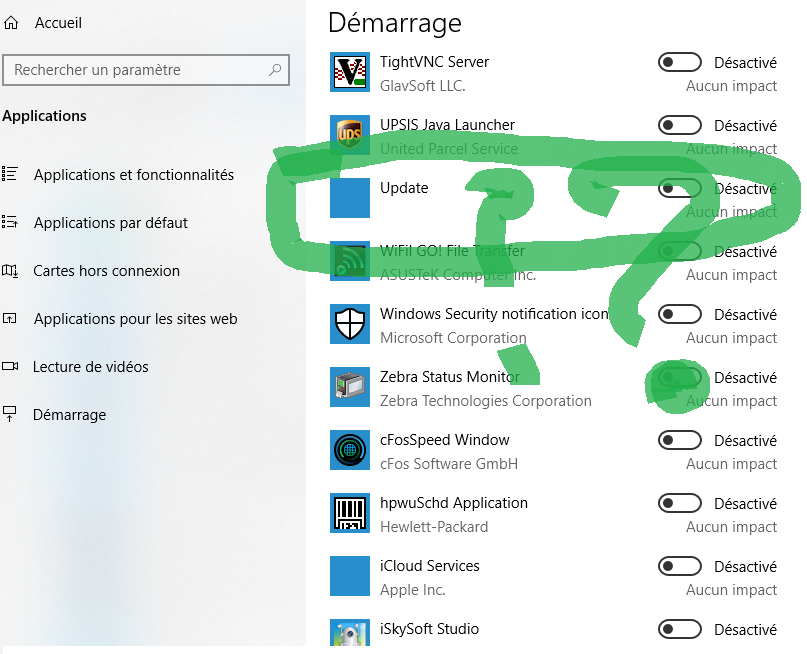Screen dimensions: 807x654
Task: Open Applications pour les sites web
Action: [135, 319]
